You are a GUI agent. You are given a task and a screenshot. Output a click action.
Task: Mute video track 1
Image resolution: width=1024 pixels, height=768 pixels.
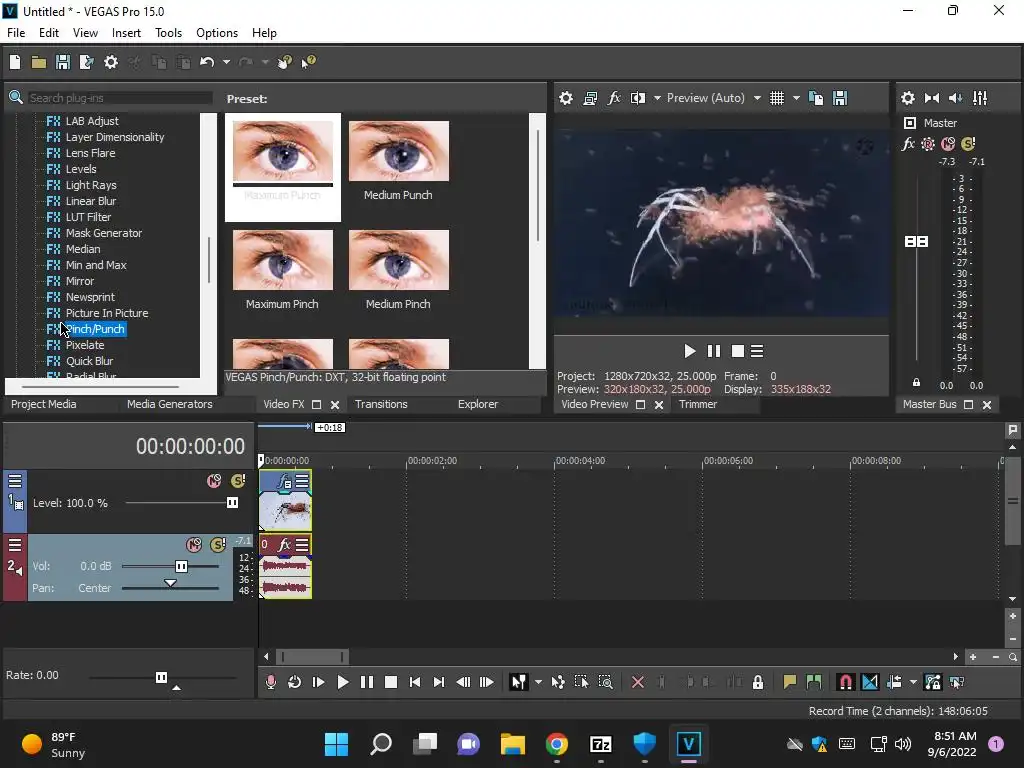coord(214,481)
